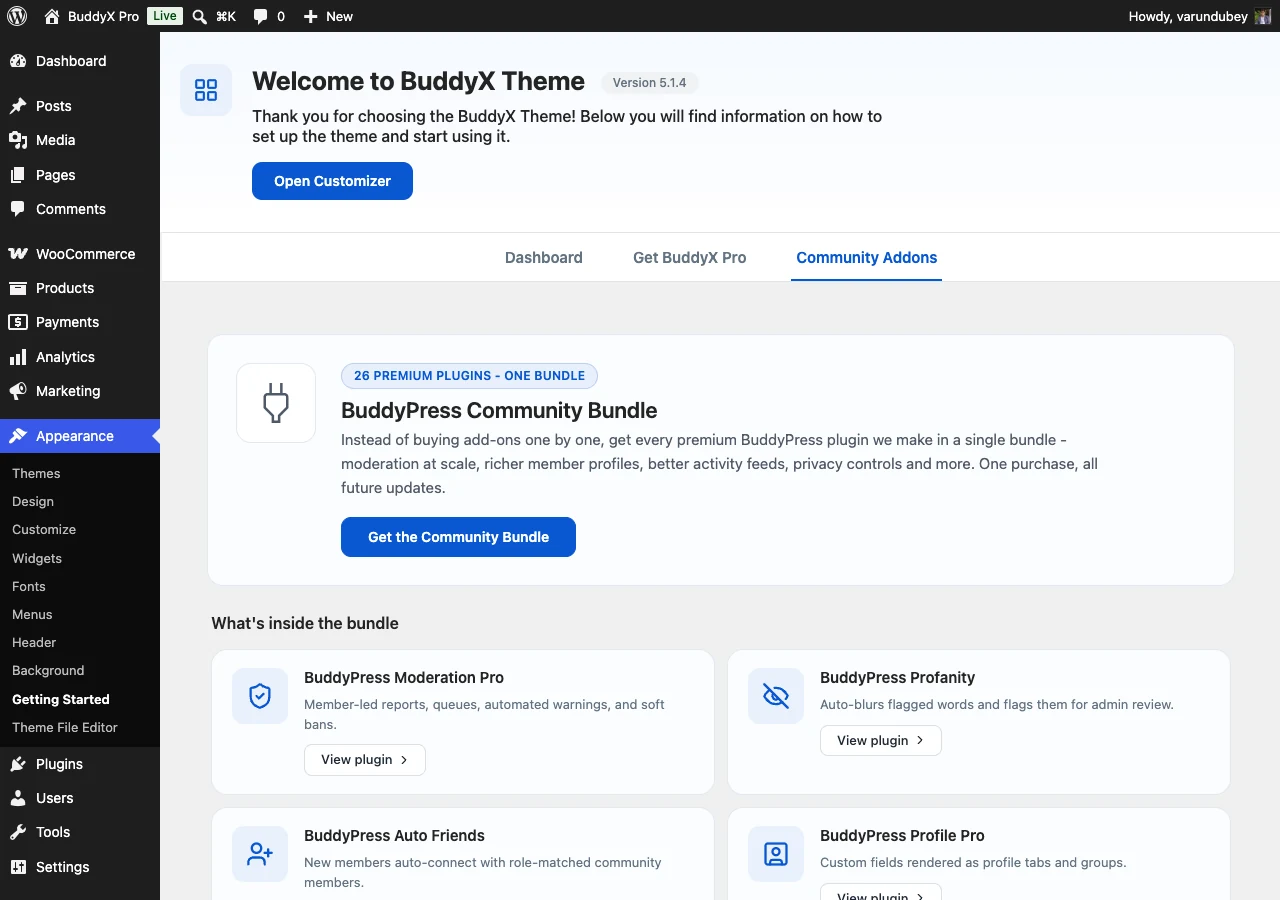Switch to the Get BuddyX Pro tab
1280x900 pixels.
[690, 257]
